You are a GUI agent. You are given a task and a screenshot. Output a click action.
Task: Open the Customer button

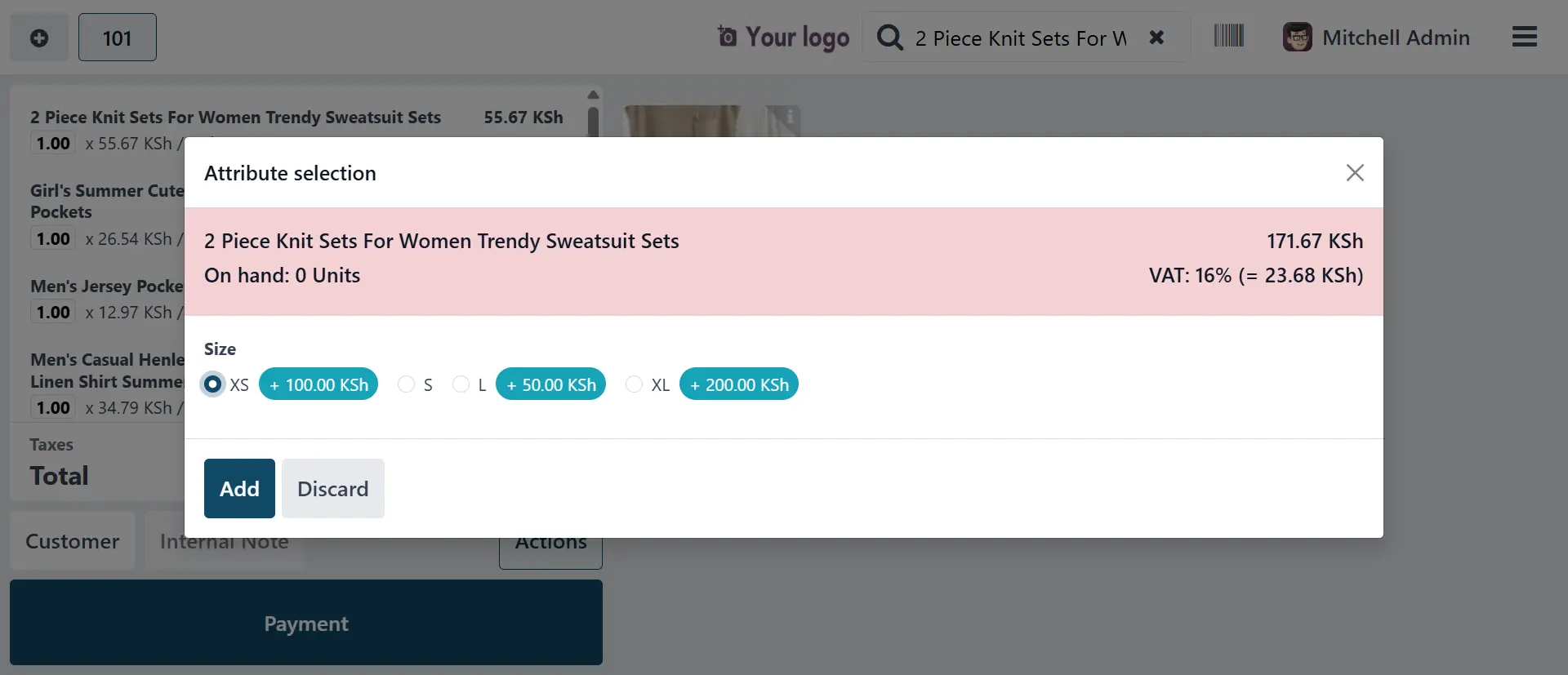pos(72,541)
